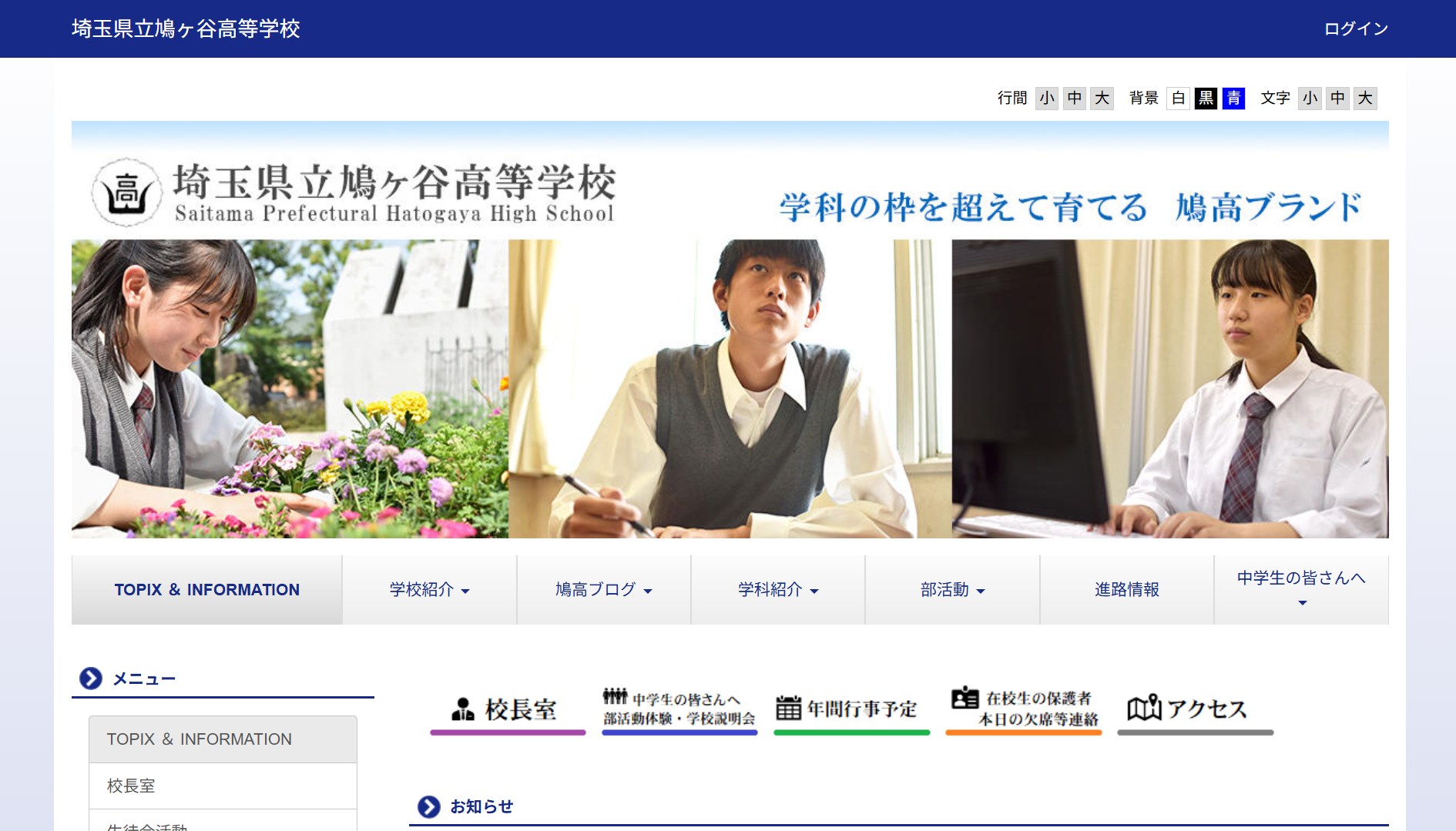Click the arrow icon beside お知らせ heading
Screen dimensions: 1456x831
point(429,806)
